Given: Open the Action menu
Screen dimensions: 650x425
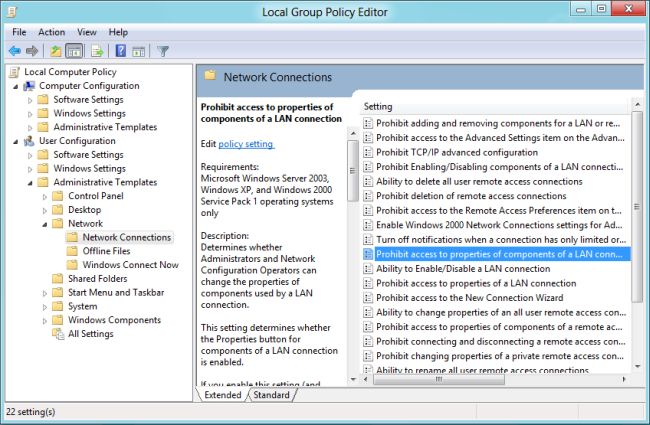Looking at the screenshot, I should (x=51, y=32).
